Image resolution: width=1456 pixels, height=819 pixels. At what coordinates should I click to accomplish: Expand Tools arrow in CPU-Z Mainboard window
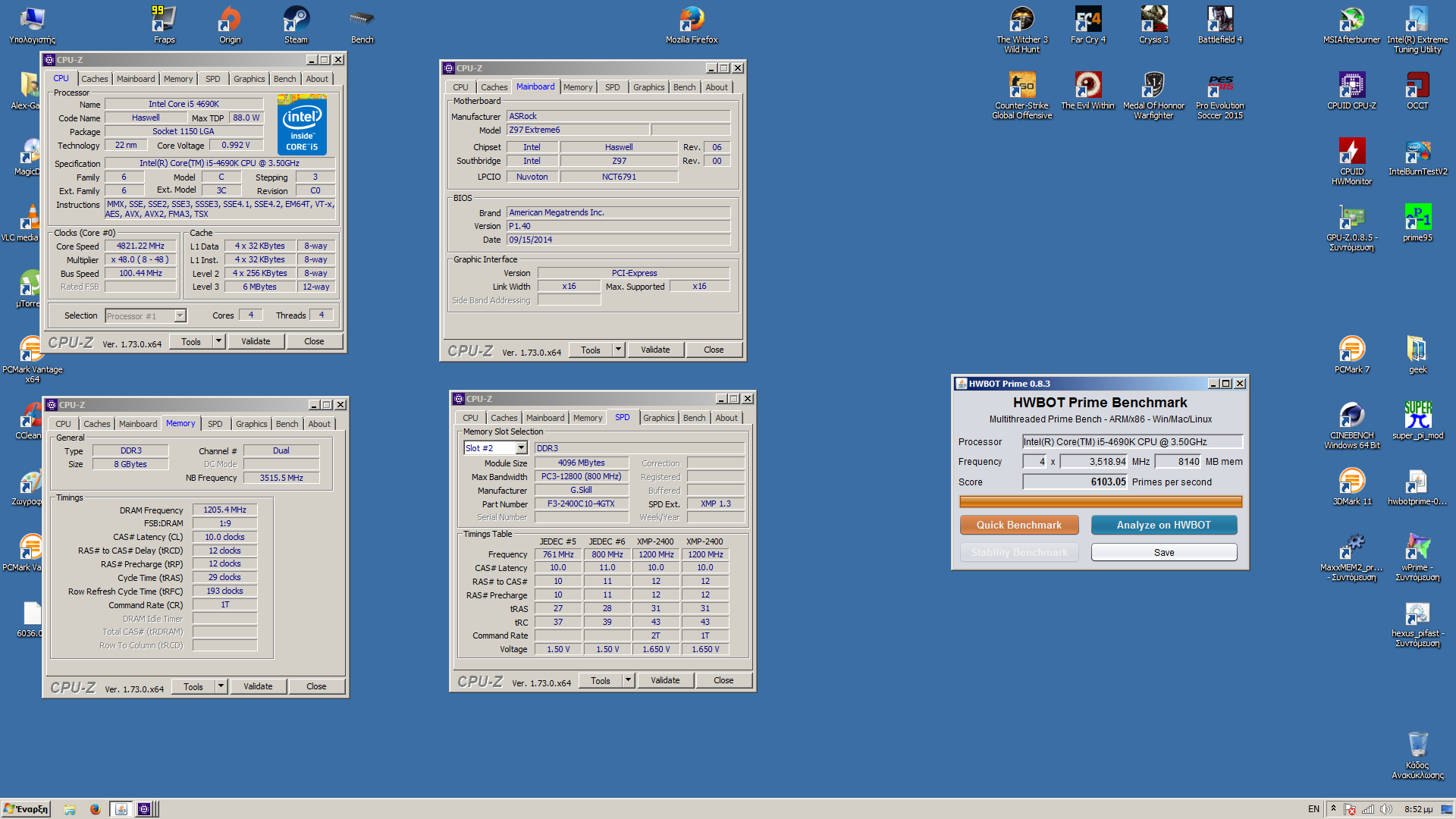(618, 350)
